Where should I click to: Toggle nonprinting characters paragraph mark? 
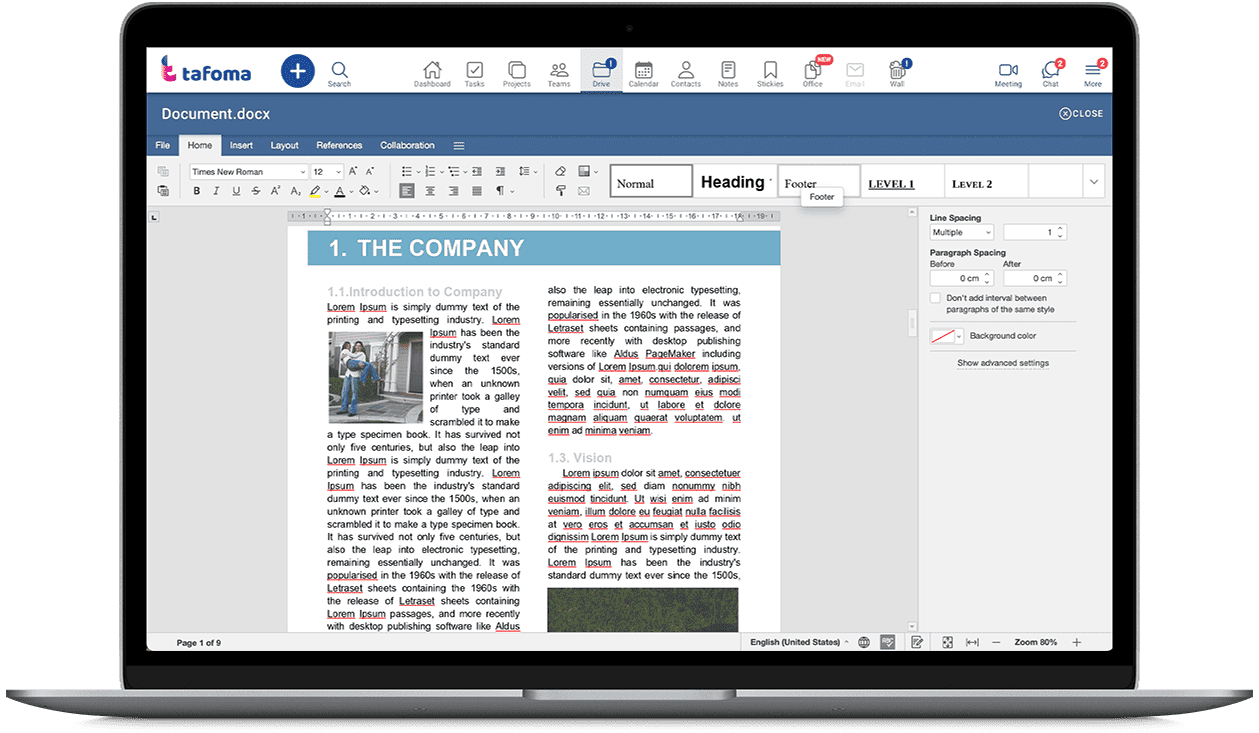click(501, 191)
